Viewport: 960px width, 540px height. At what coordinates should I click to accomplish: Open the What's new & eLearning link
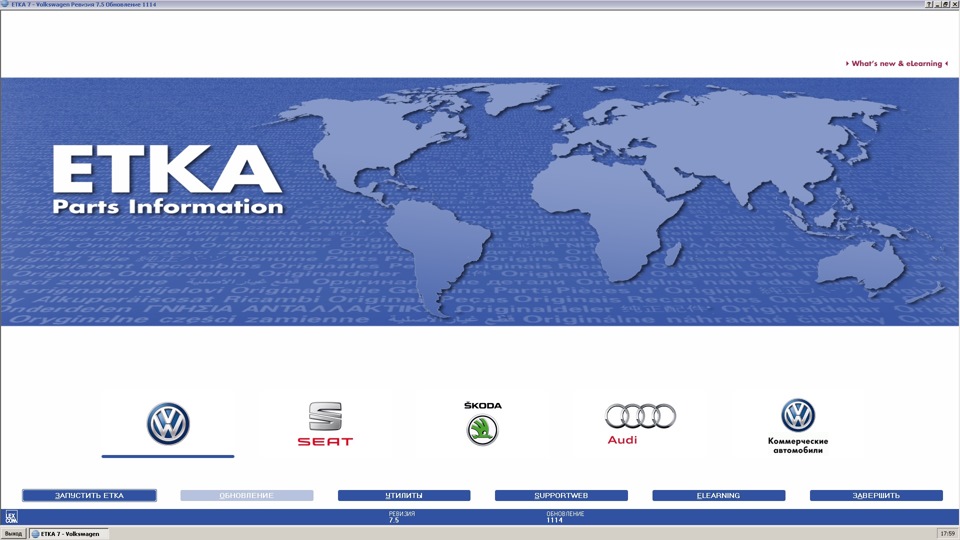pos(897,63)
